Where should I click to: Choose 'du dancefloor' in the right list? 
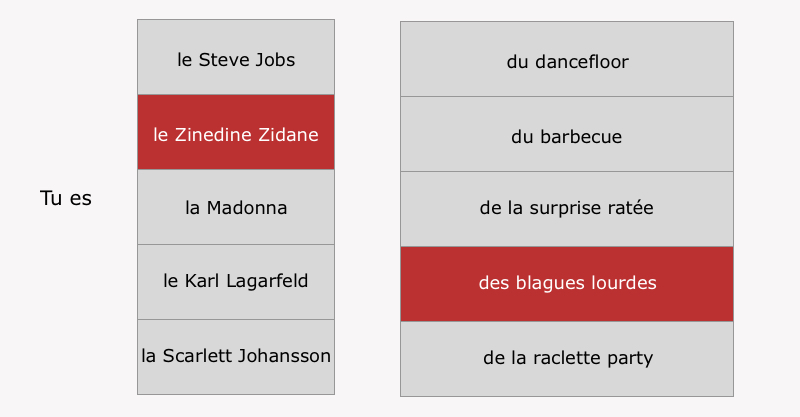[567, 59]
